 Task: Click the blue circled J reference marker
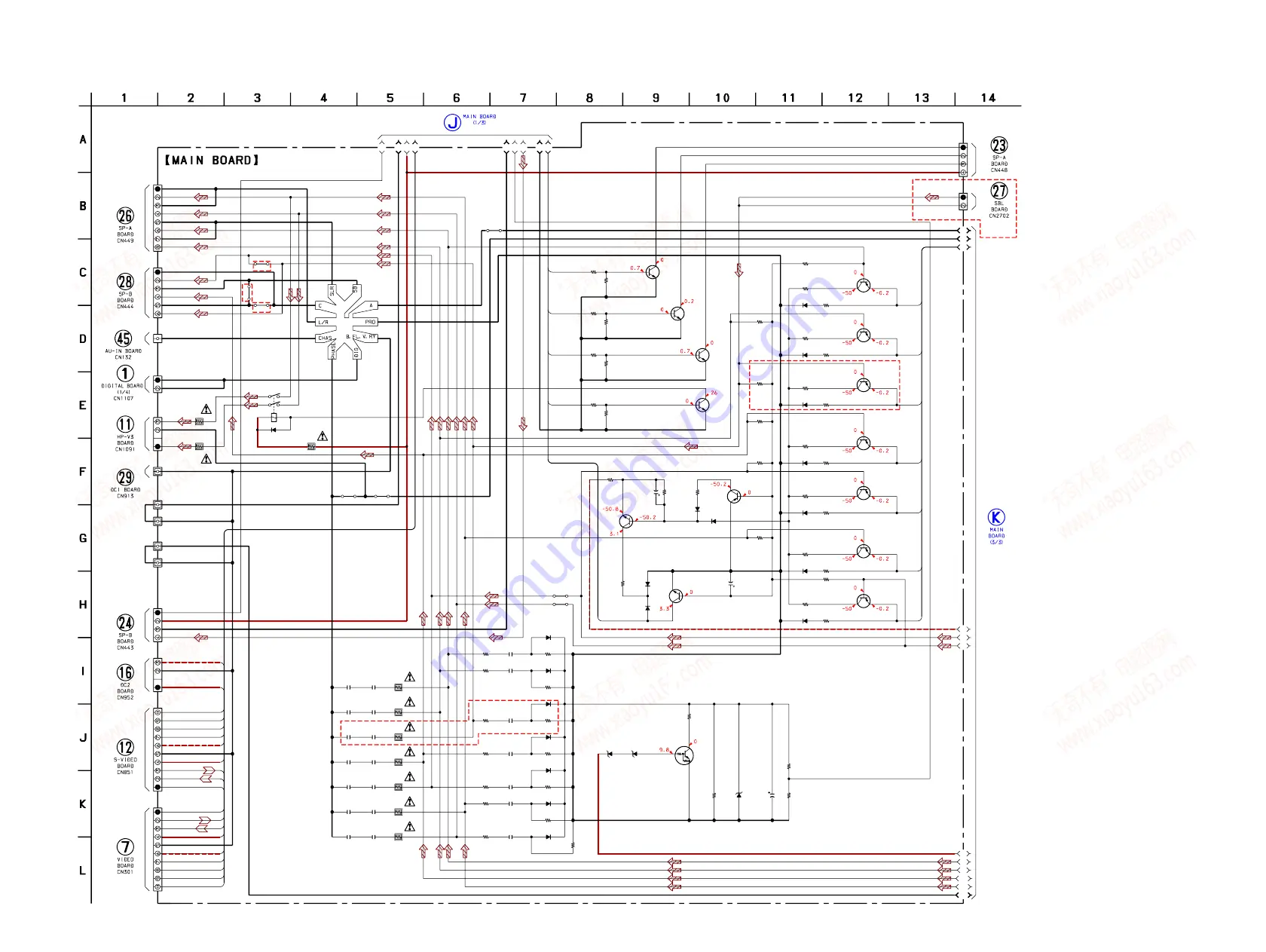[x=452, y=122]
